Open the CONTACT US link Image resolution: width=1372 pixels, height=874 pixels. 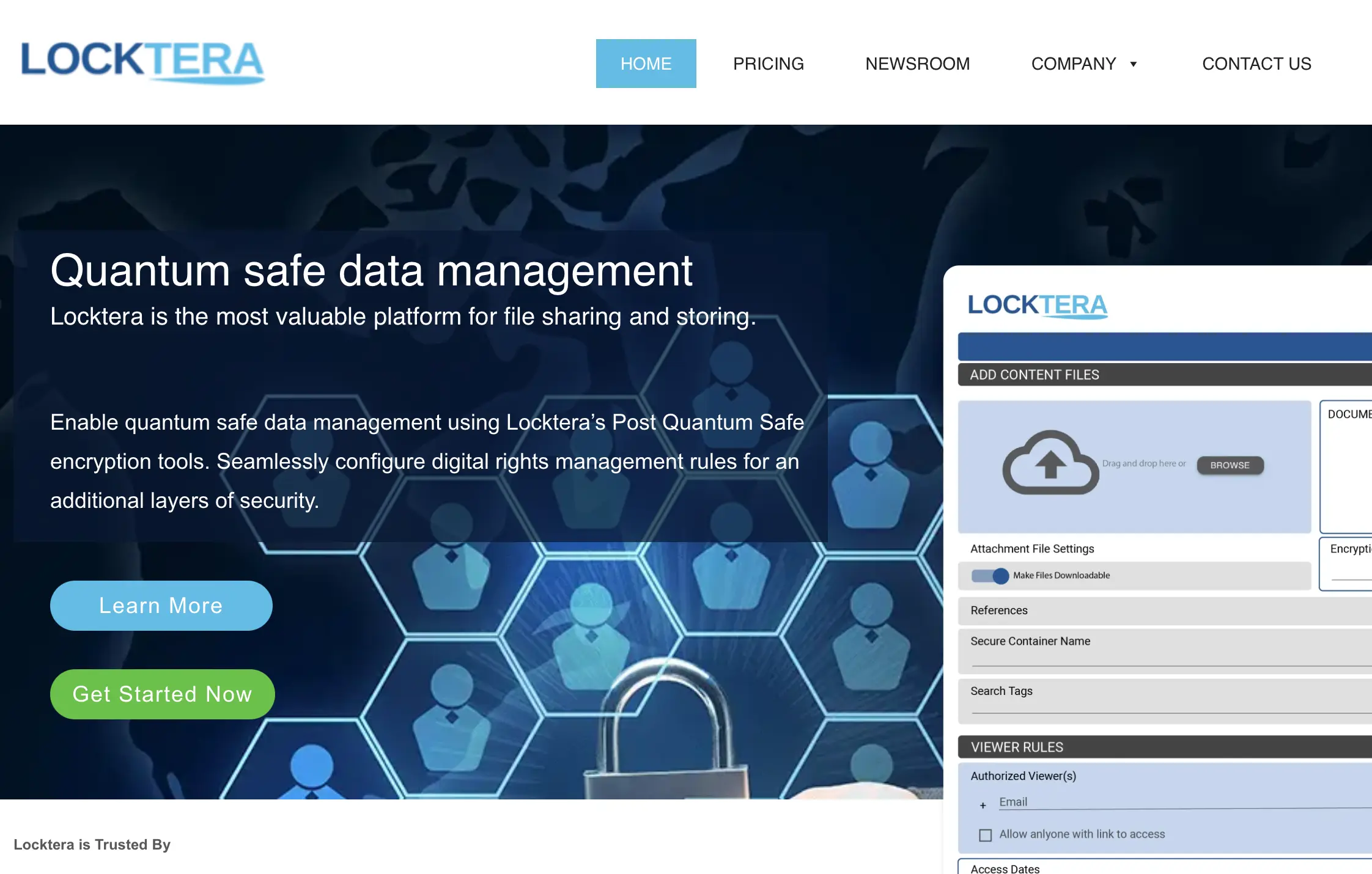click(1256, 63)
